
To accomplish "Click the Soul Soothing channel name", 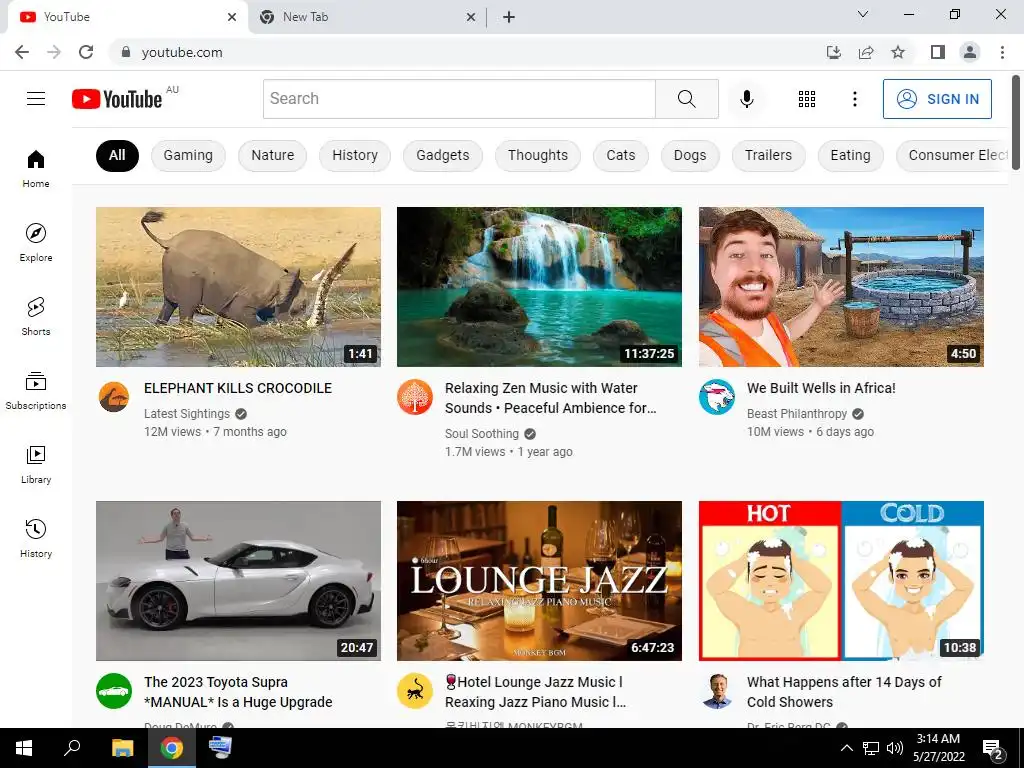I will click(481, 434).
